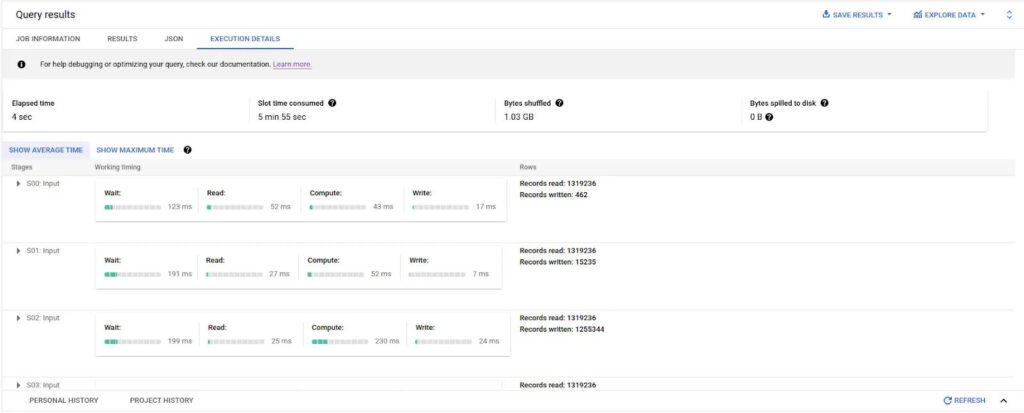The height and width of the screenshot is (413, 1024).
Task: Select the Execution Details tab
Action: pos(245,39)
